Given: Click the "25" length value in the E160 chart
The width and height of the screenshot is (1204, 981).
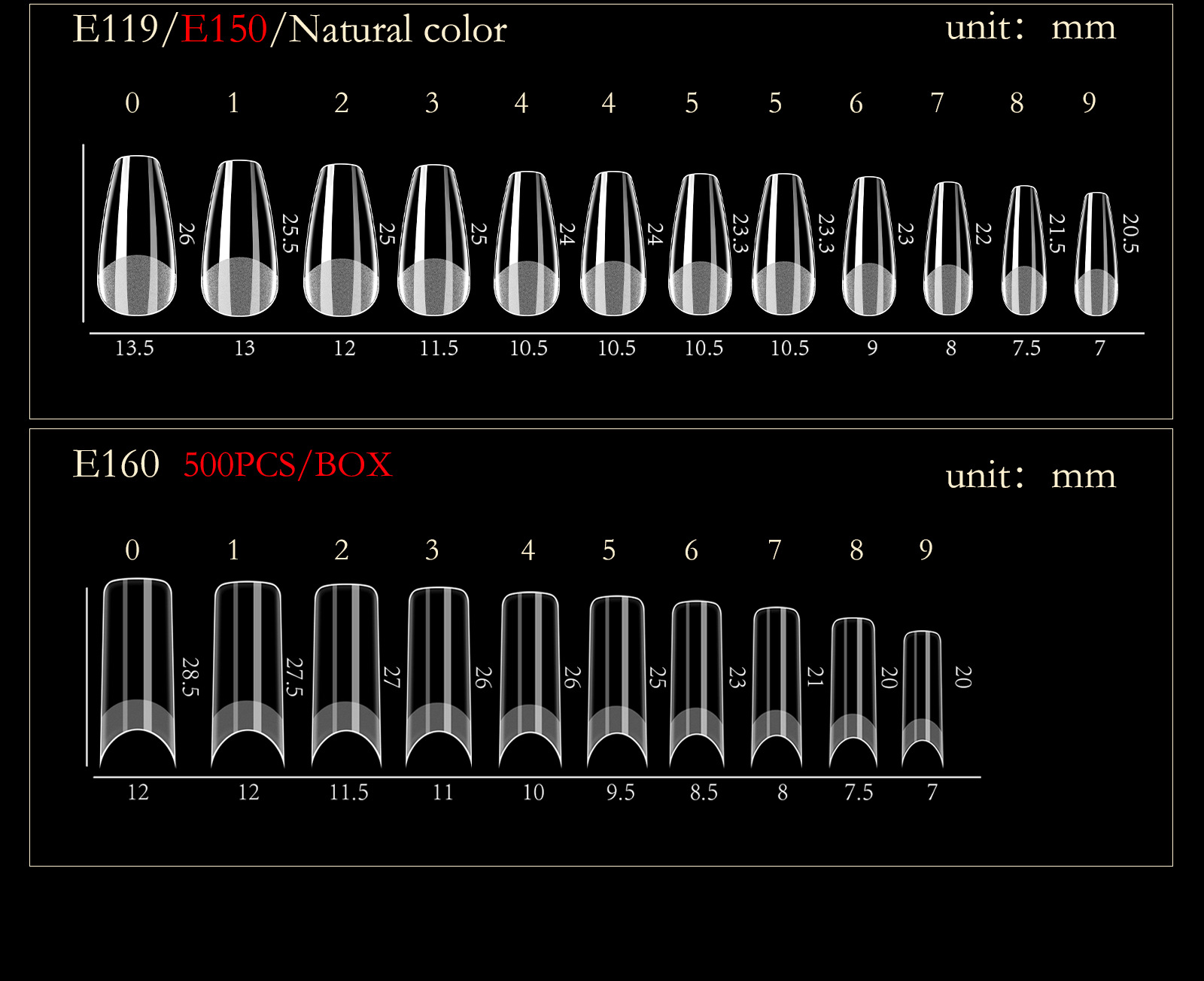Looking at the screenshot, I should tap(657, 678).
